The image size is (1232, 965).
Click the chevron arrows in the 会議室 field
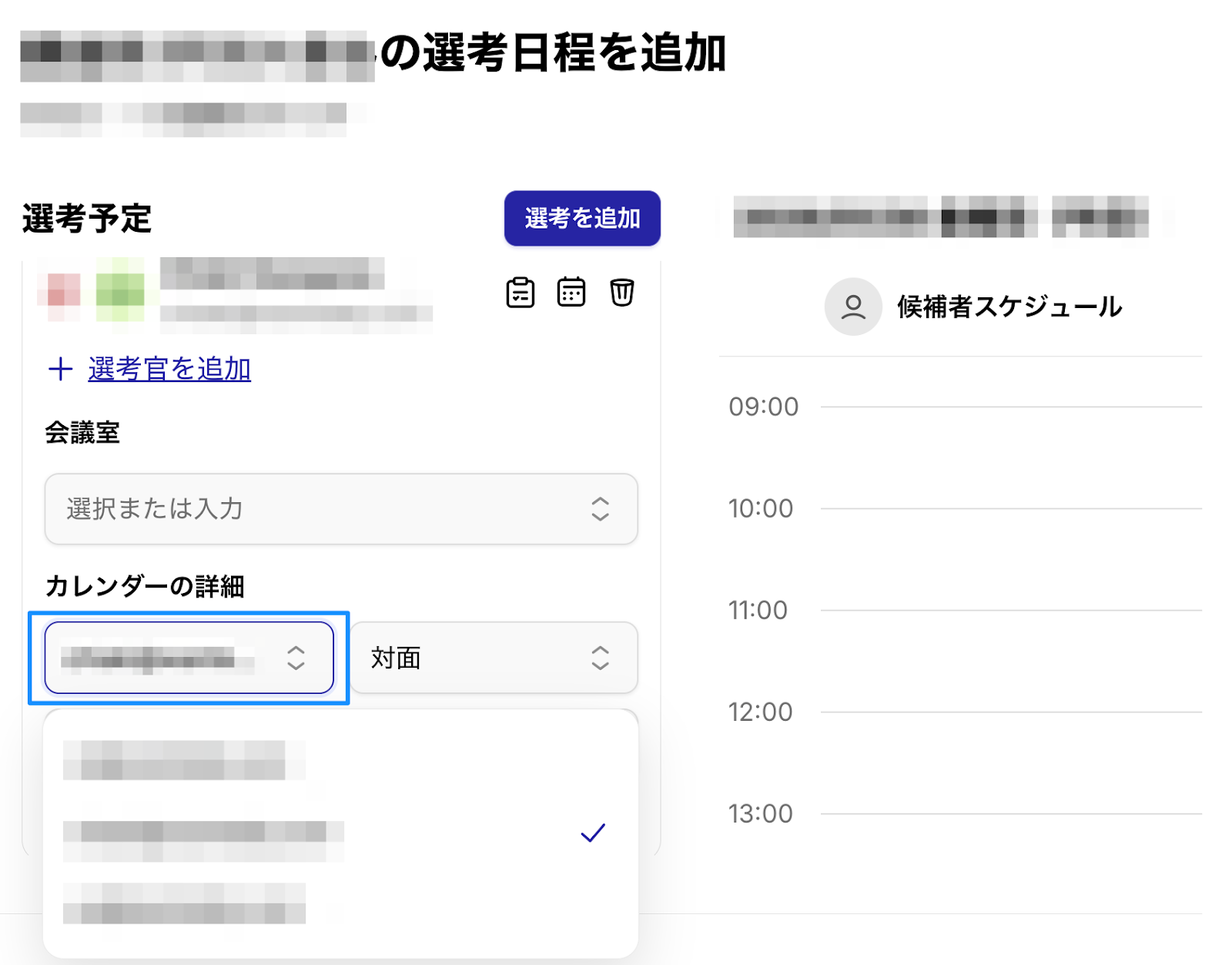click(600, 509)
